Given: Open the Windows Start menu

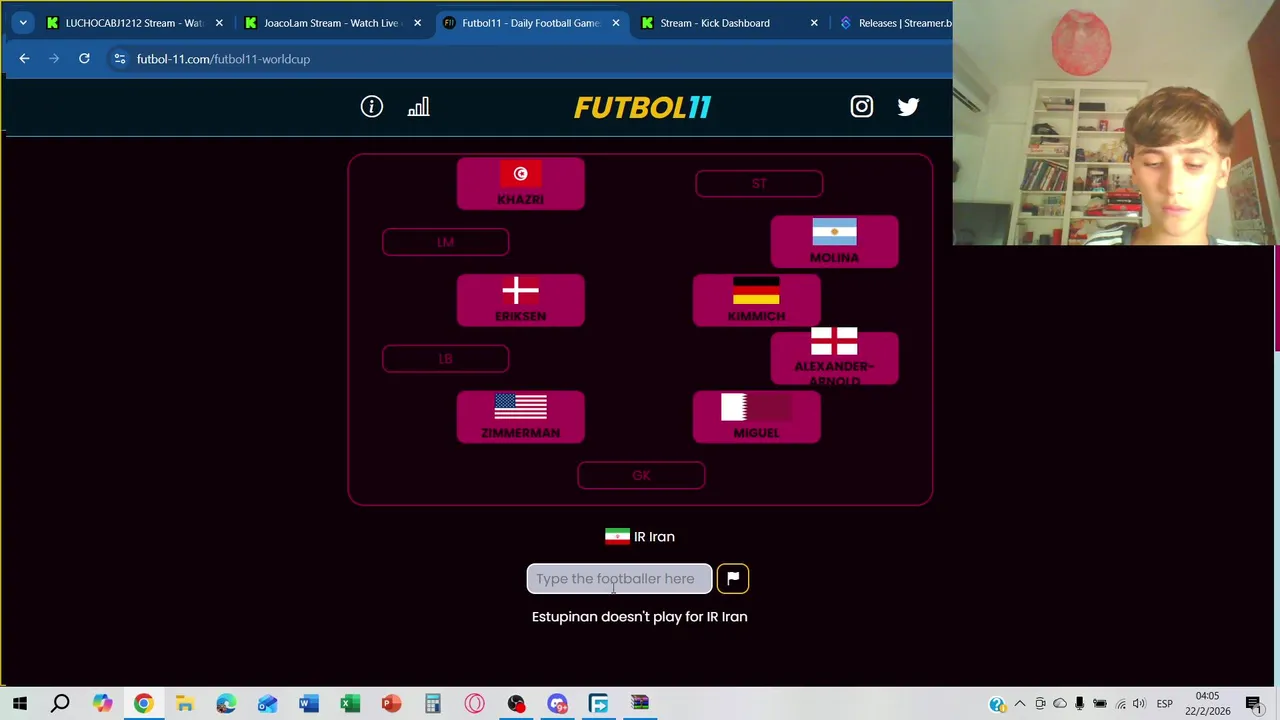Looking at the screenshot, I should coord(19,703).
